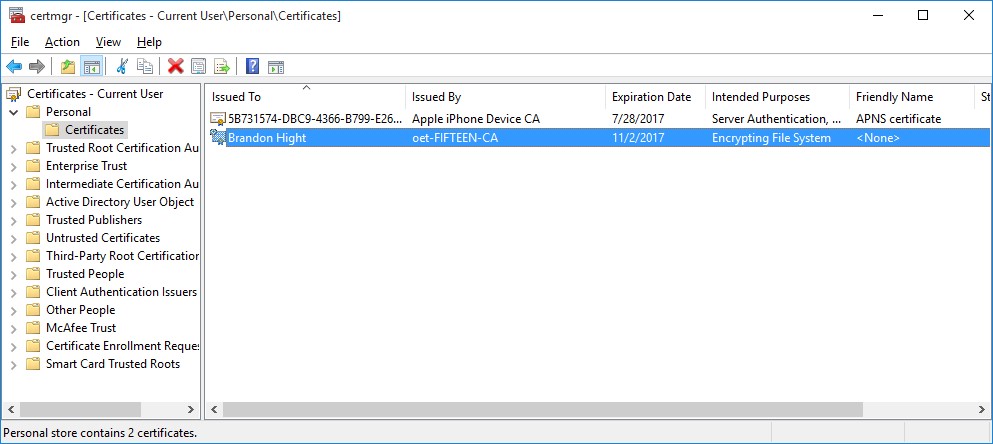Select the Smart Card Trusted Roots folder

(112, 364)
